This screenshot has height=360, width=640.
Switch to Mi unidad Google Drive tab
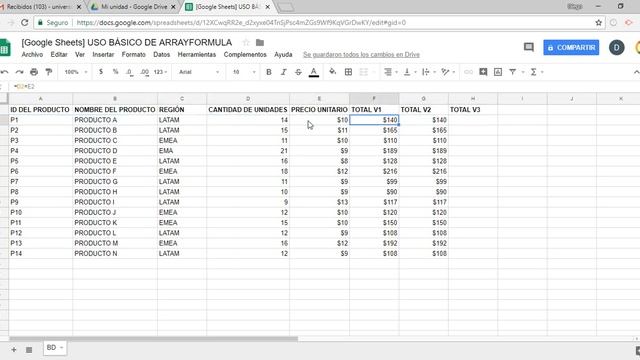pos(134,7)
